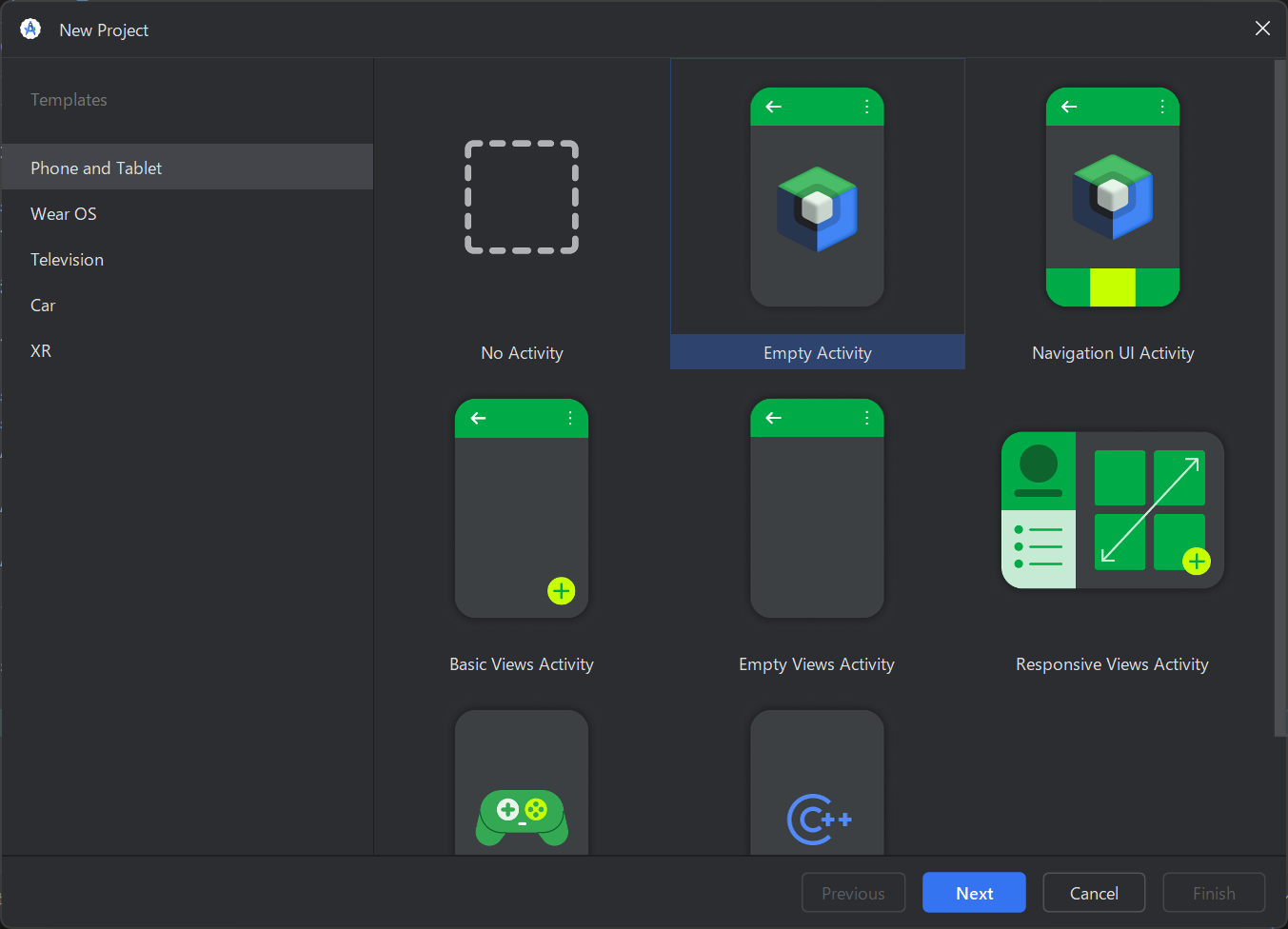Select the C++ native template icon
Image resolution: width=1288 pixels, height=929 pixels.
pos(819,819)
